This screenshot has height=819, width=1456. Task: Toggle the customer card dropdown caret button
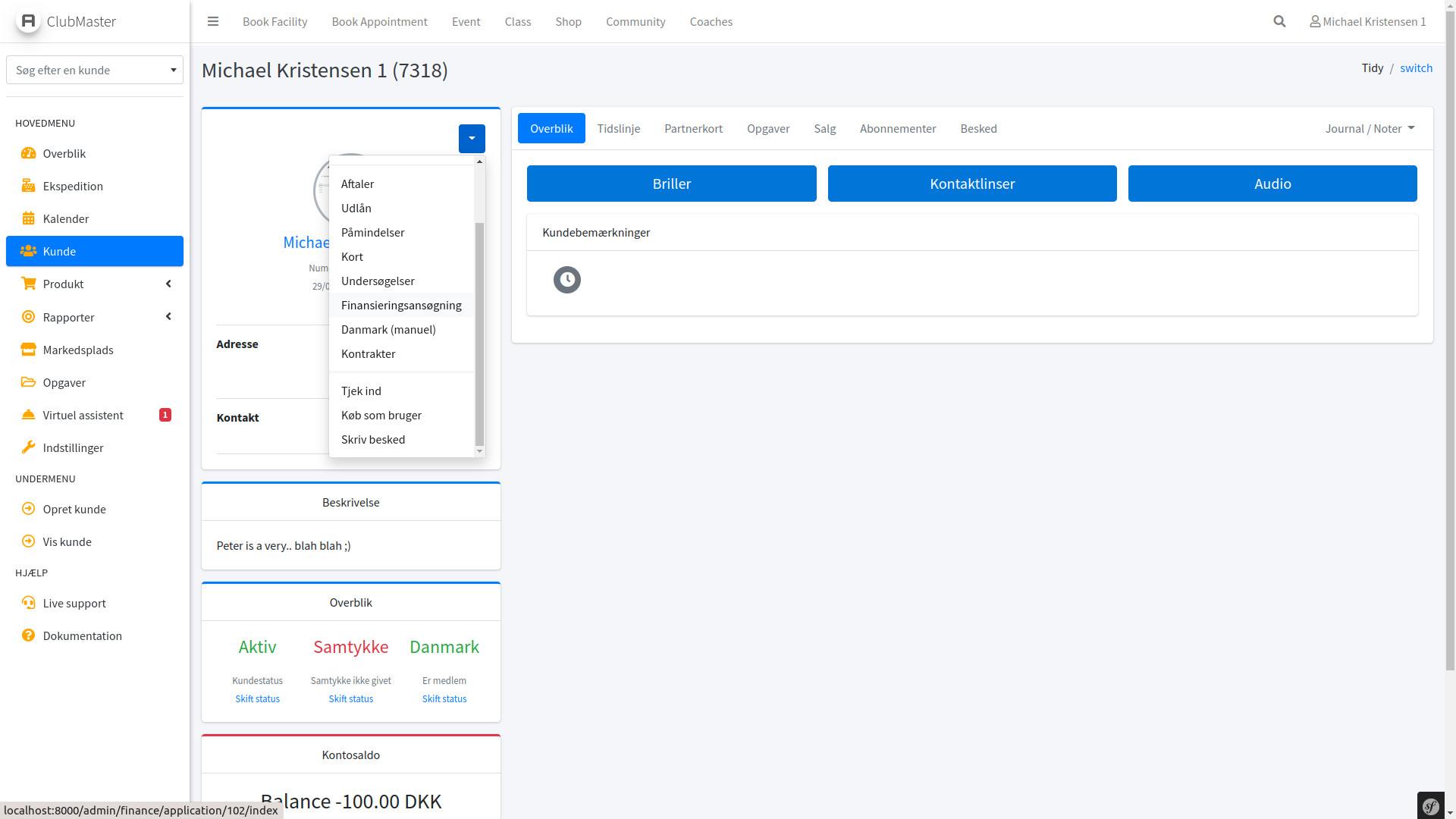click(472, 139)
